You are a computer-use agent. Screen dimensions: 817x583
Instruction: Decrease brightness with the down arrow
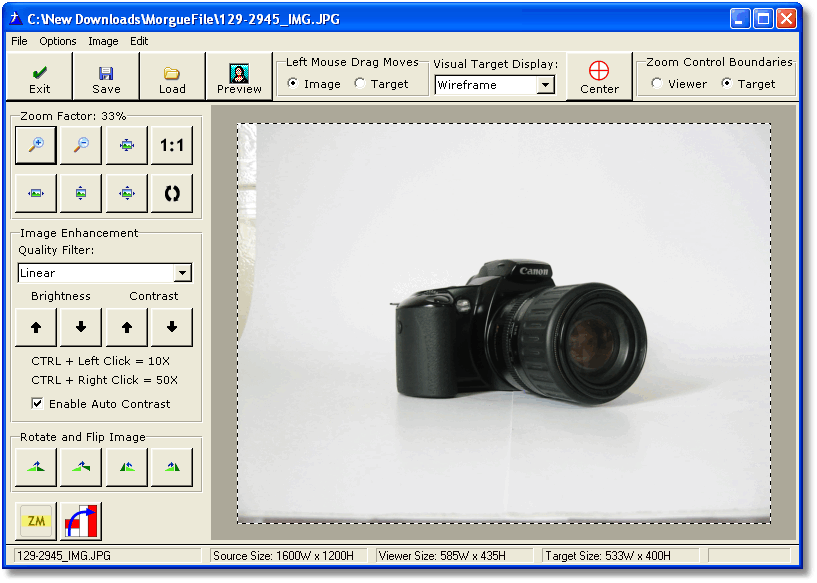pyautogui.click(x=81, y=327)
